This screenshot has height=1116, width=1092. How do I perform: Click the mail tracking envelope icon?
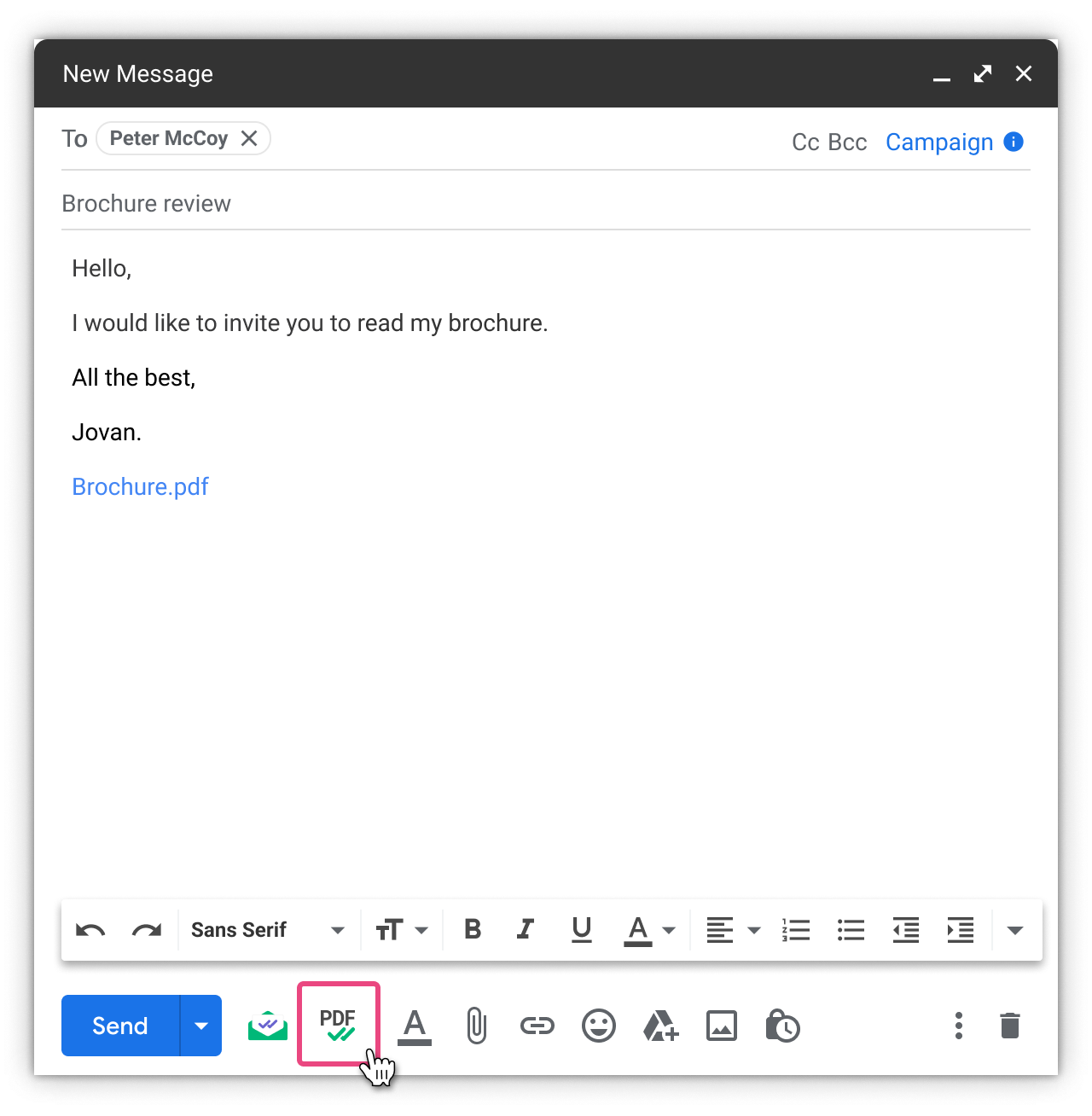268,1026
